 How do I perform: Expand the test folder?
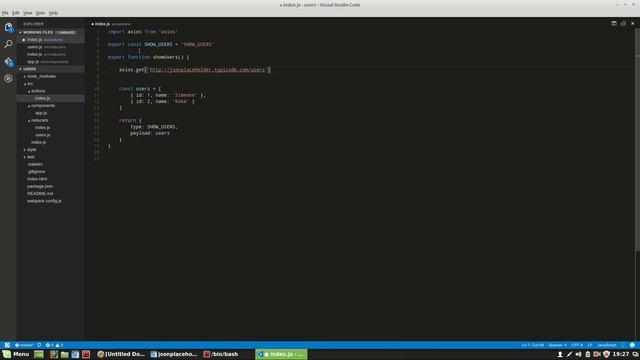click(51, 157)
